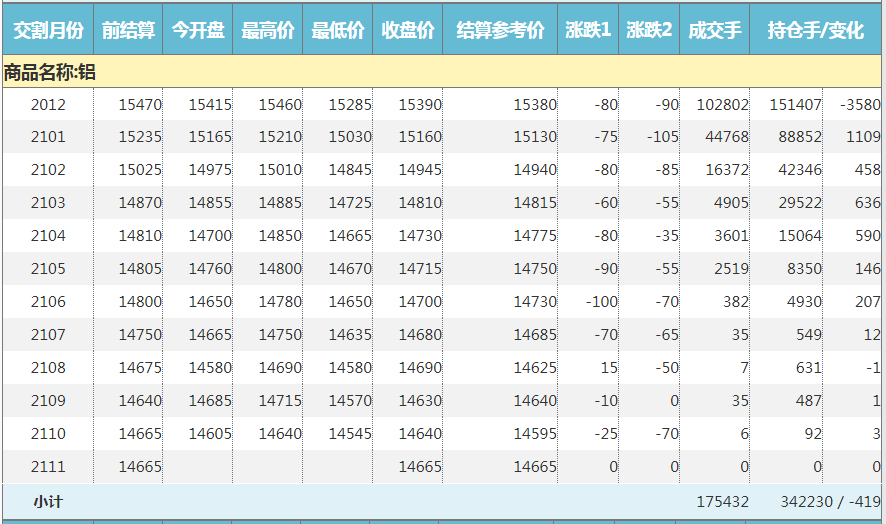Click the 最高价 column header

tap(268, 31)
